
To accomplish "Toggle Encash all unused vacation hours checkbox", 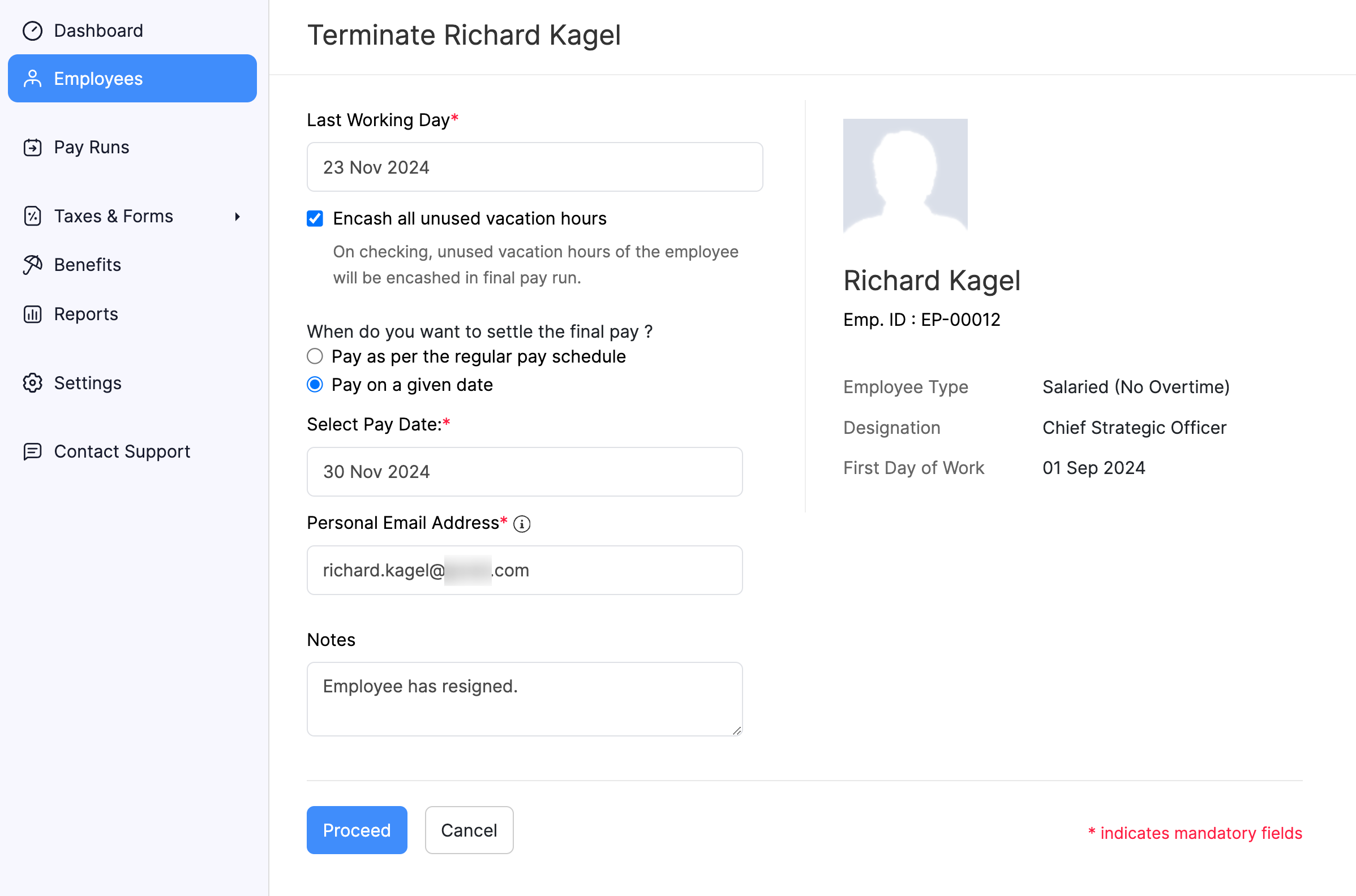I will [x=315, y=219].
